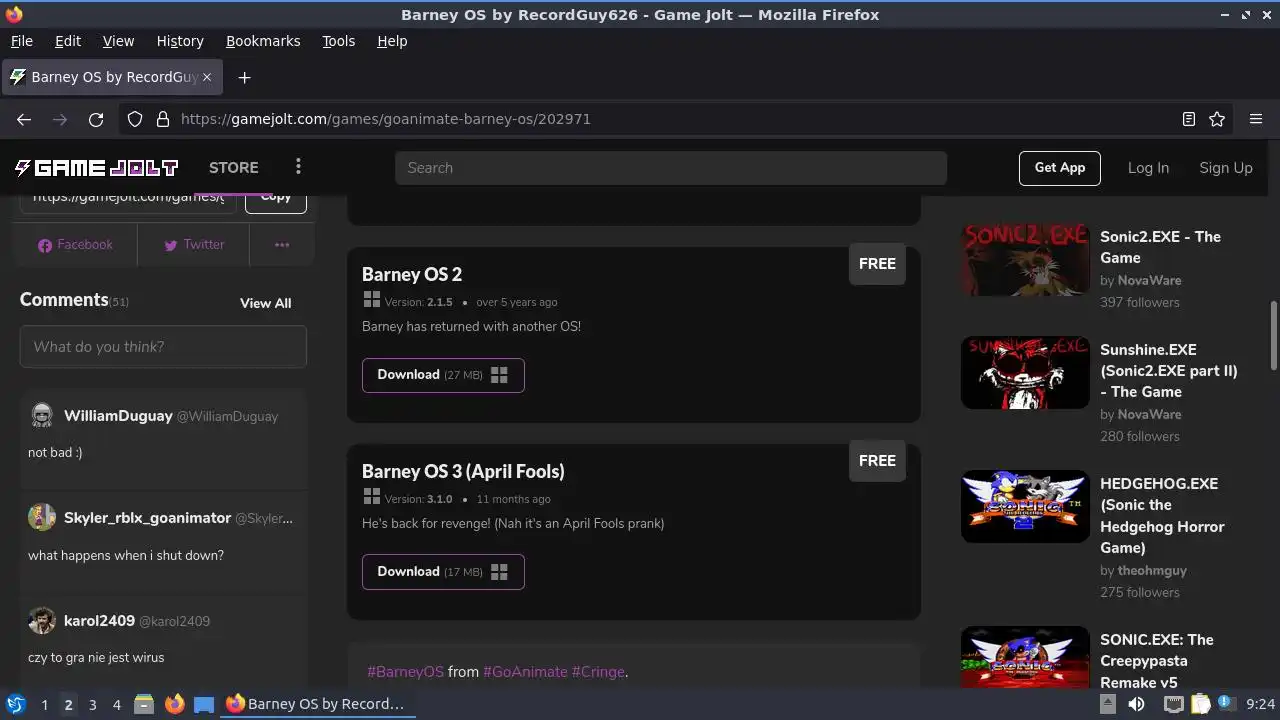Image resolution: width=1280 pixels, height=720 pixels.
Task: Open SONIC.EXE Creepypasta Remake title
Action: (1157, 661)
